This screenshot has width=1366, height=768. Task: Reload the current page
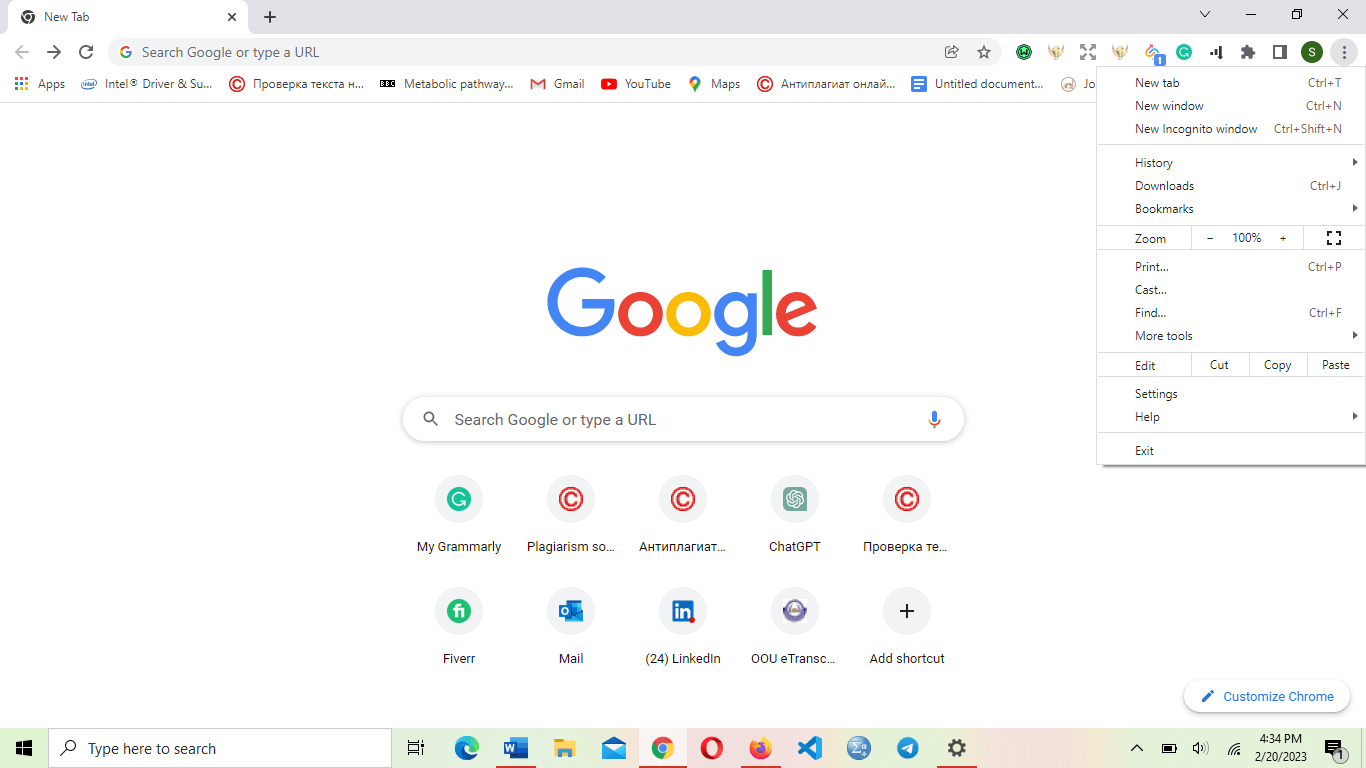click(x=86, y=52)
